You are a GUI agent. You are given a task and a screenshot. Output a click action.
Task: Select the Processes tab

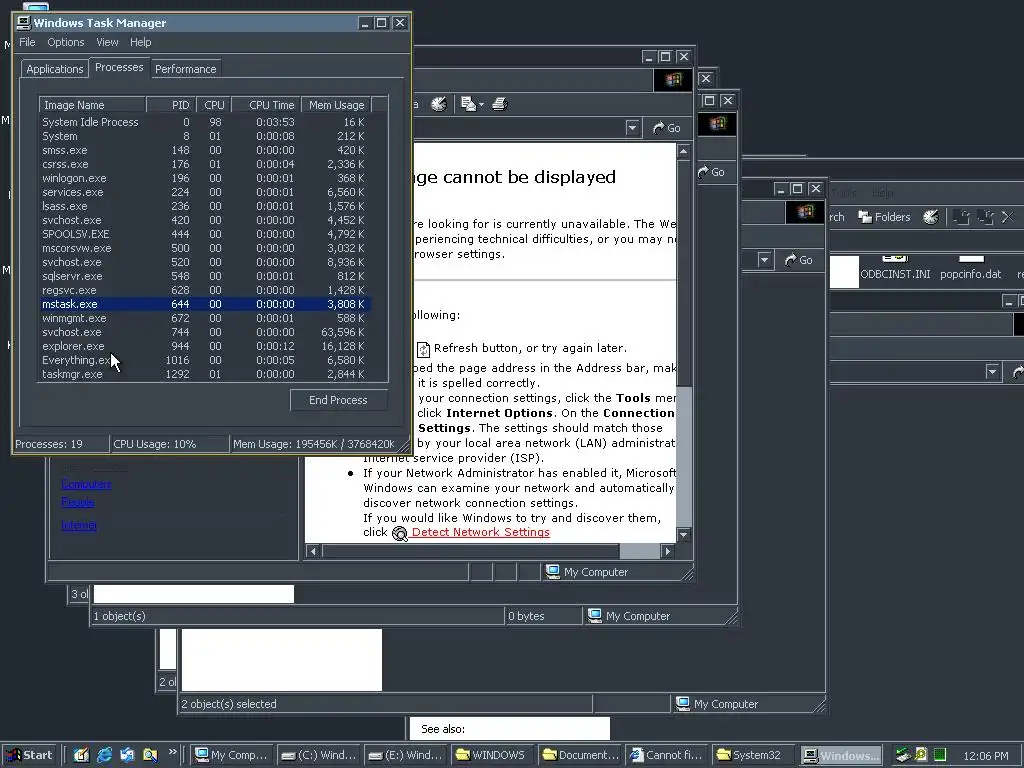[119, 67]
